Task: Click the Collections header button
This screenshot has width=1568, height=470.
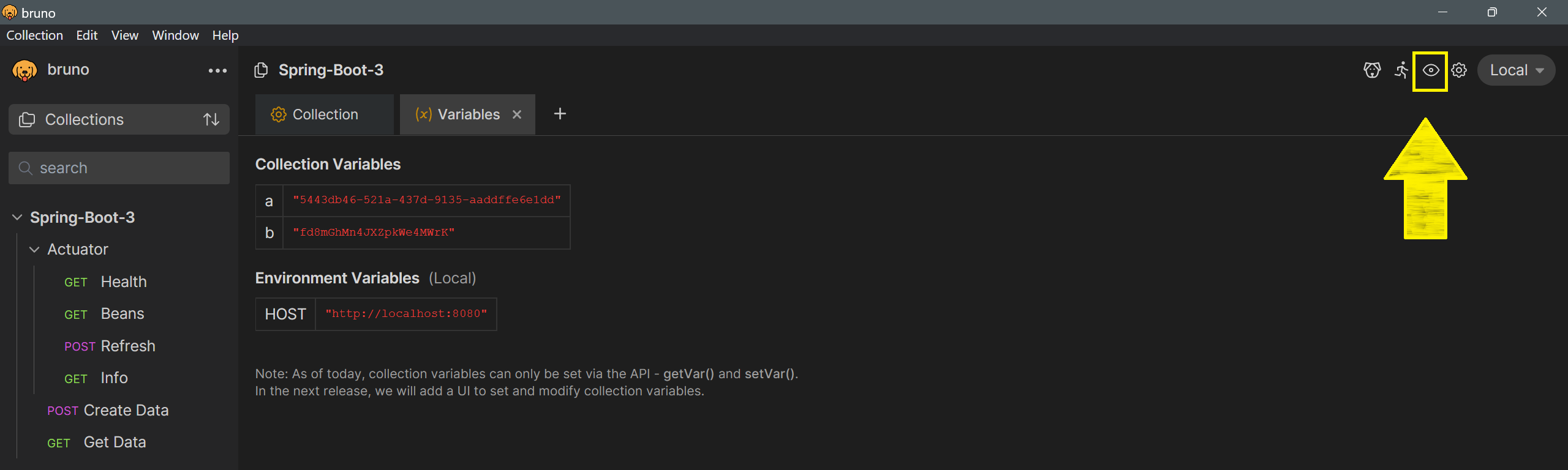Action: coord(119,119)
